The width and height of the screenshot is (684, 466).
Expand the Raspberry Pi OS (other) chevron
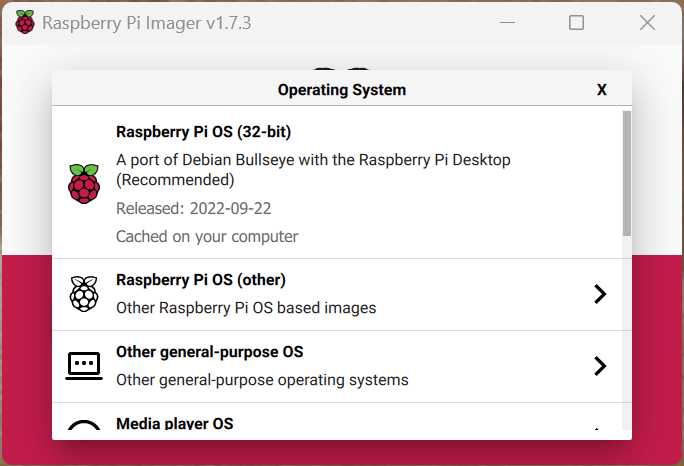600,294
